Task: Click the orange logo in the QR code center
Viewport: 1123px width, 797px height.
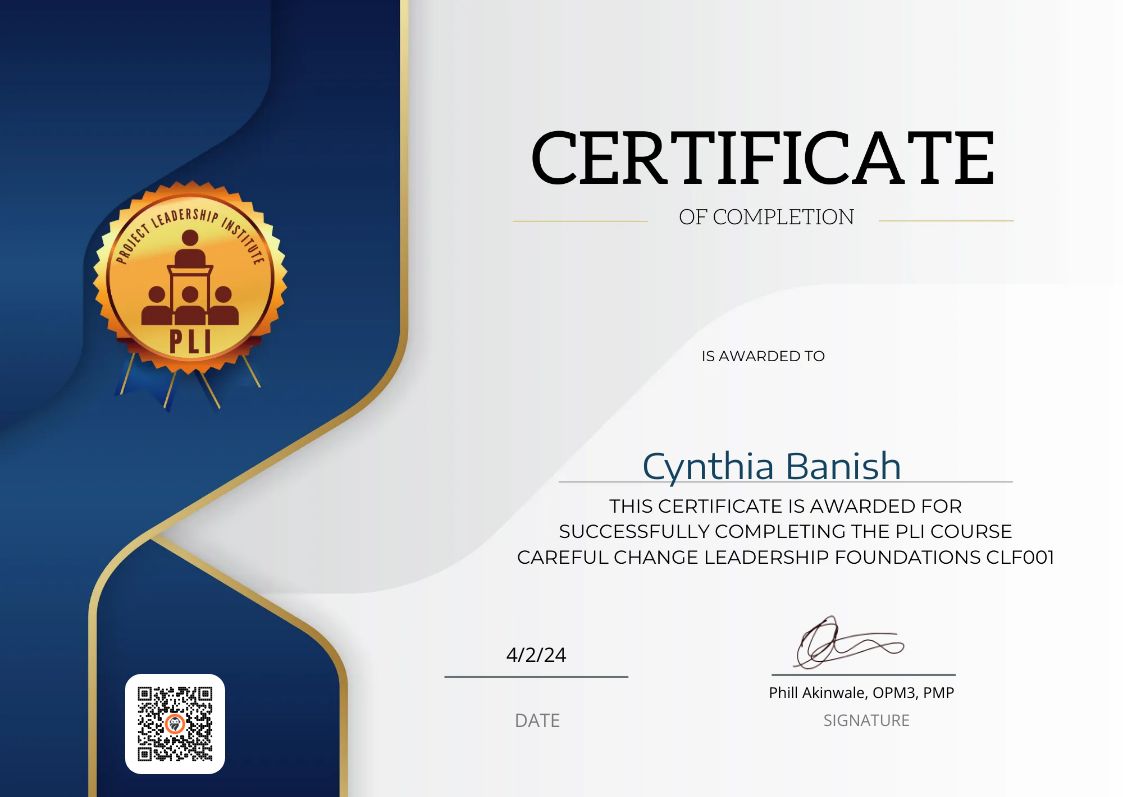Action: (175, 725)
